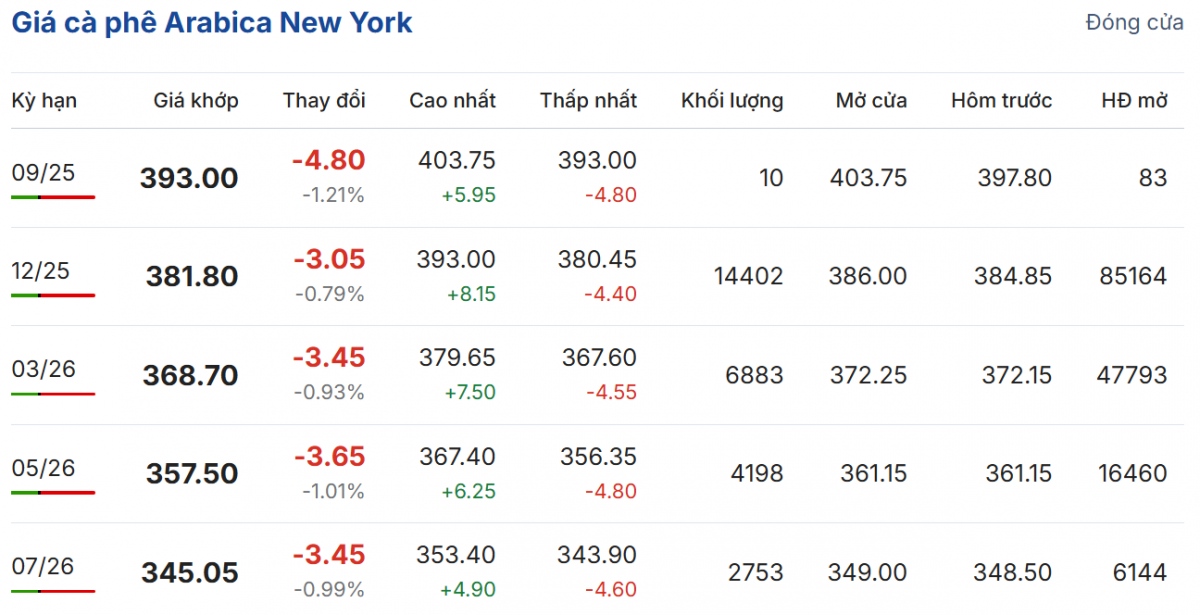Select the 03/26 contract term
This screenshot has height=615, width=1200.
[x=43, y=369]
